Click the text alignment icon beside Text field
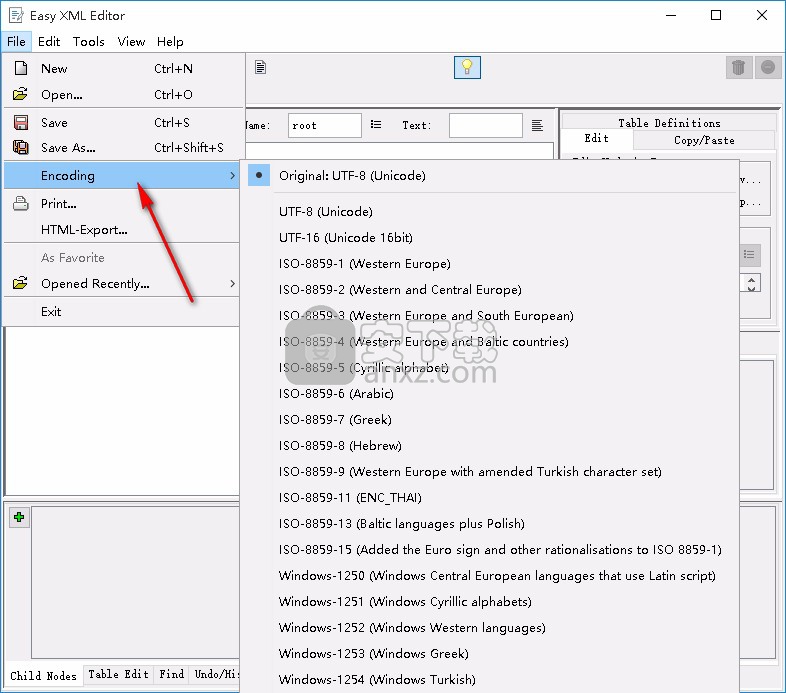Screen dimensions: 786x693 [x=537, y=125]
